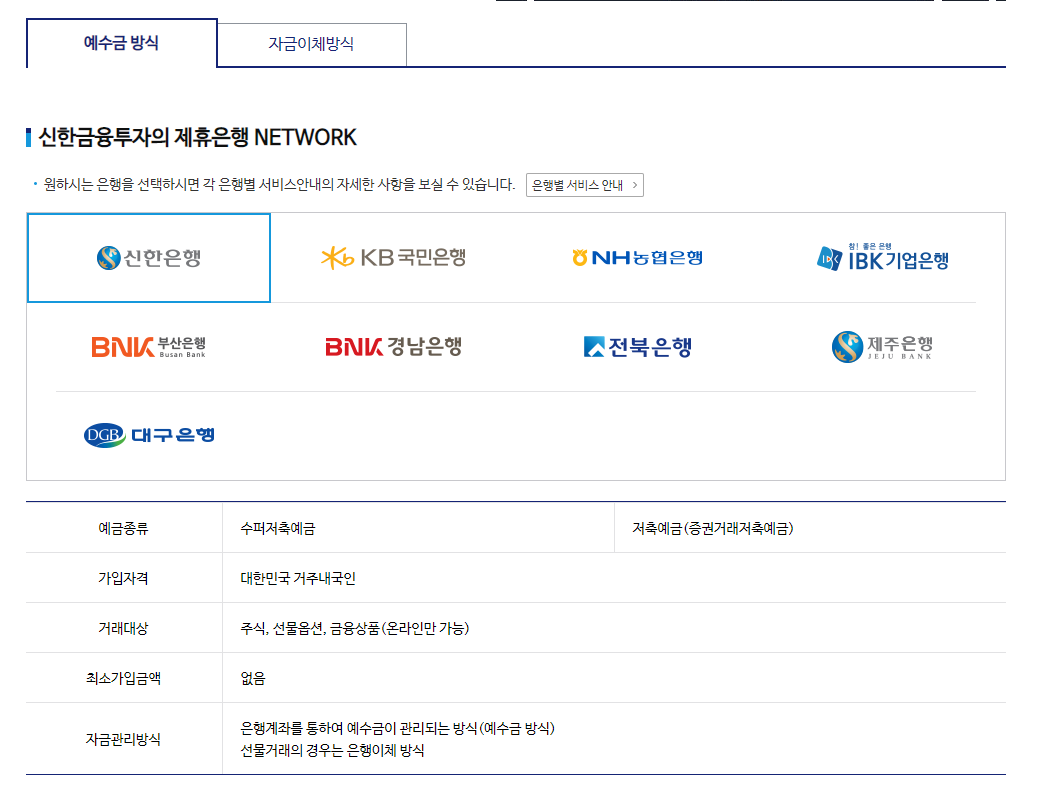
Task: Click the 거래대상 row header
Action: (x=124, y=628)
